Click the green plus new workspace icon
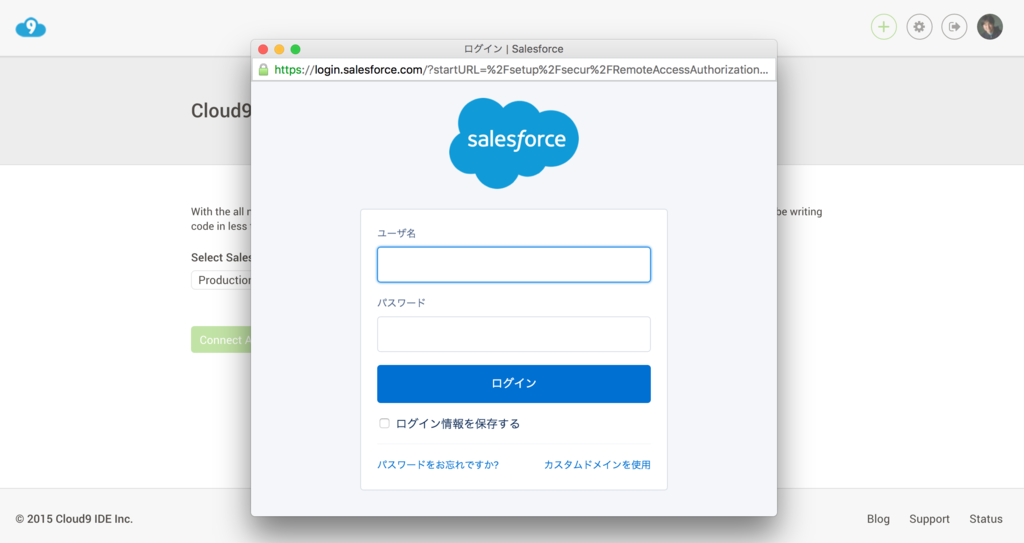The width and height of the screenshot is (1024, 543). coord(884,27)
